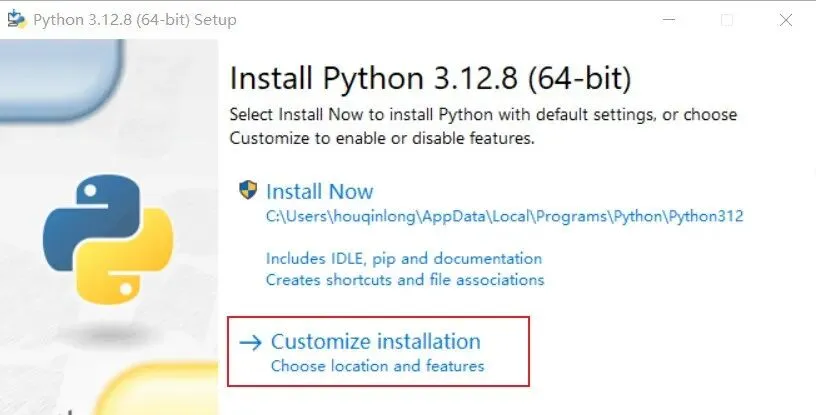Click the UAC shield icon beside Install Now
Screen dimensions: 816x415
point(248,190)
